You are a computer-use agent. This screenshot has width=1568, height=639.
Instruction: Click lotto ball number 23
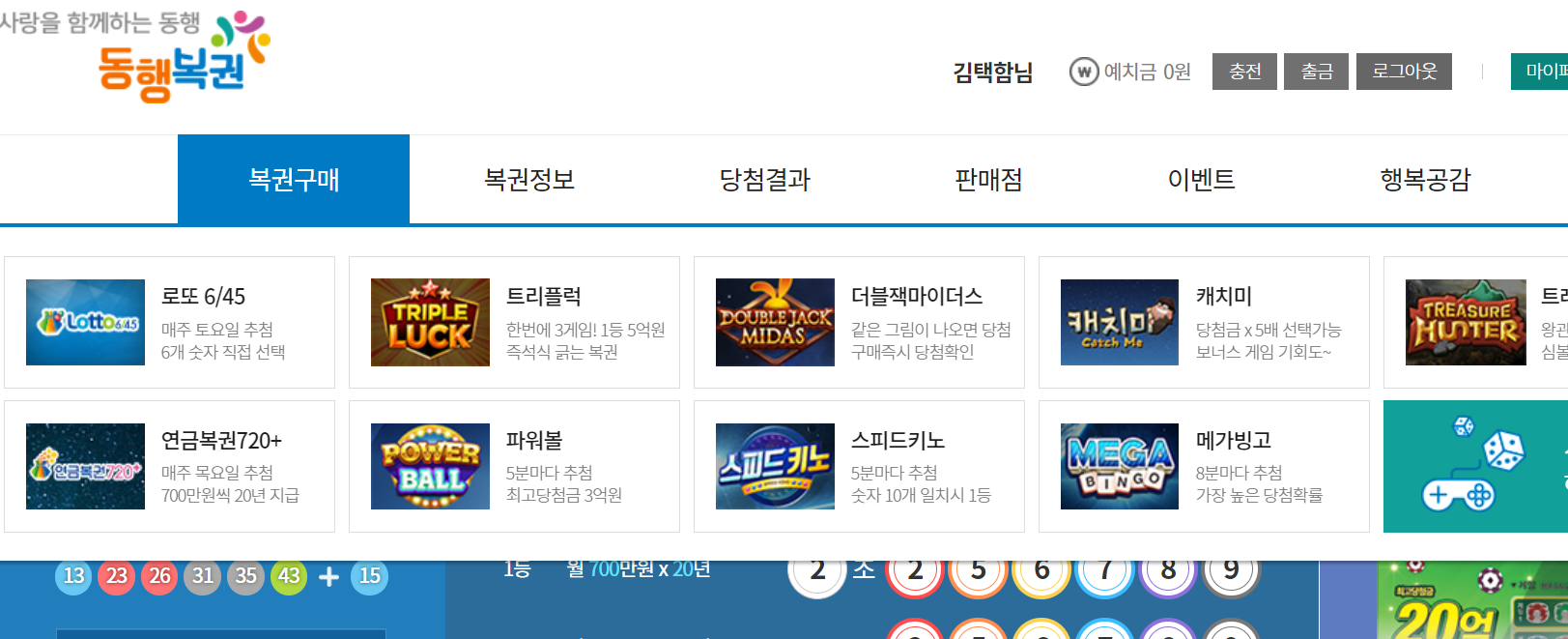click(x=117, y=576)
